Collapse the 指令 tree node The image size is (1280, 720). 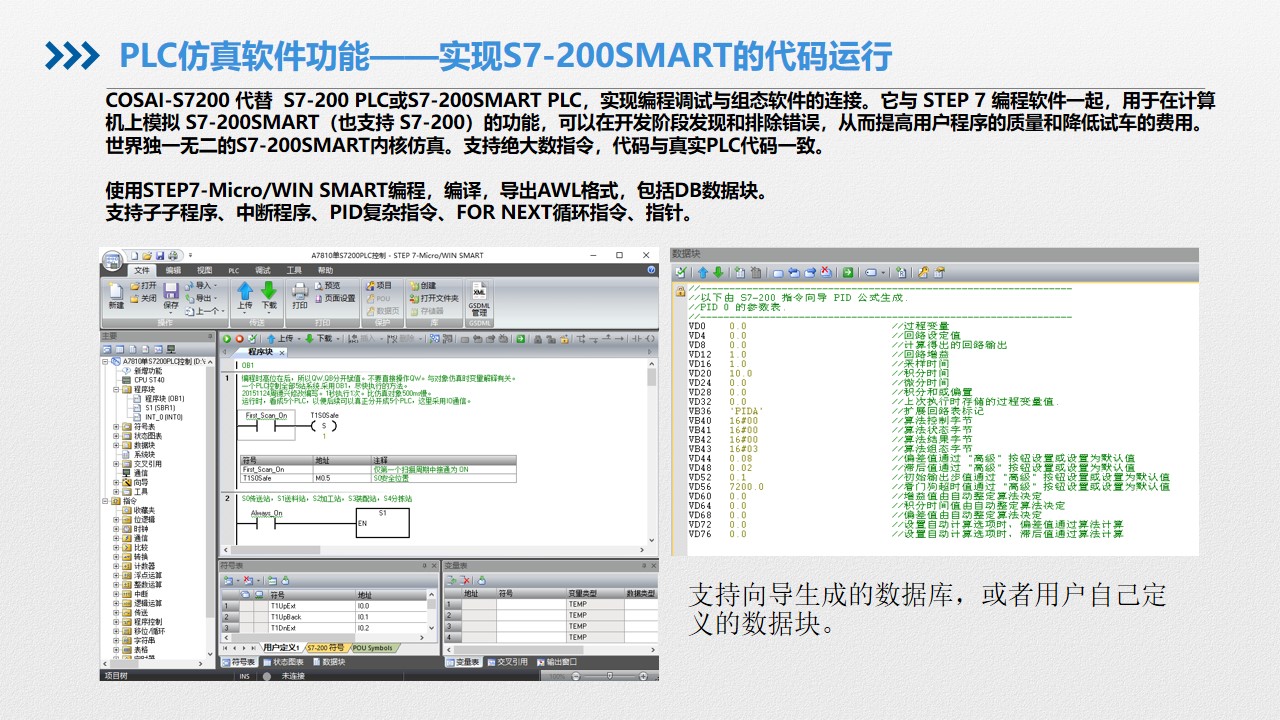pyautogui.click(x=107, y=501)
